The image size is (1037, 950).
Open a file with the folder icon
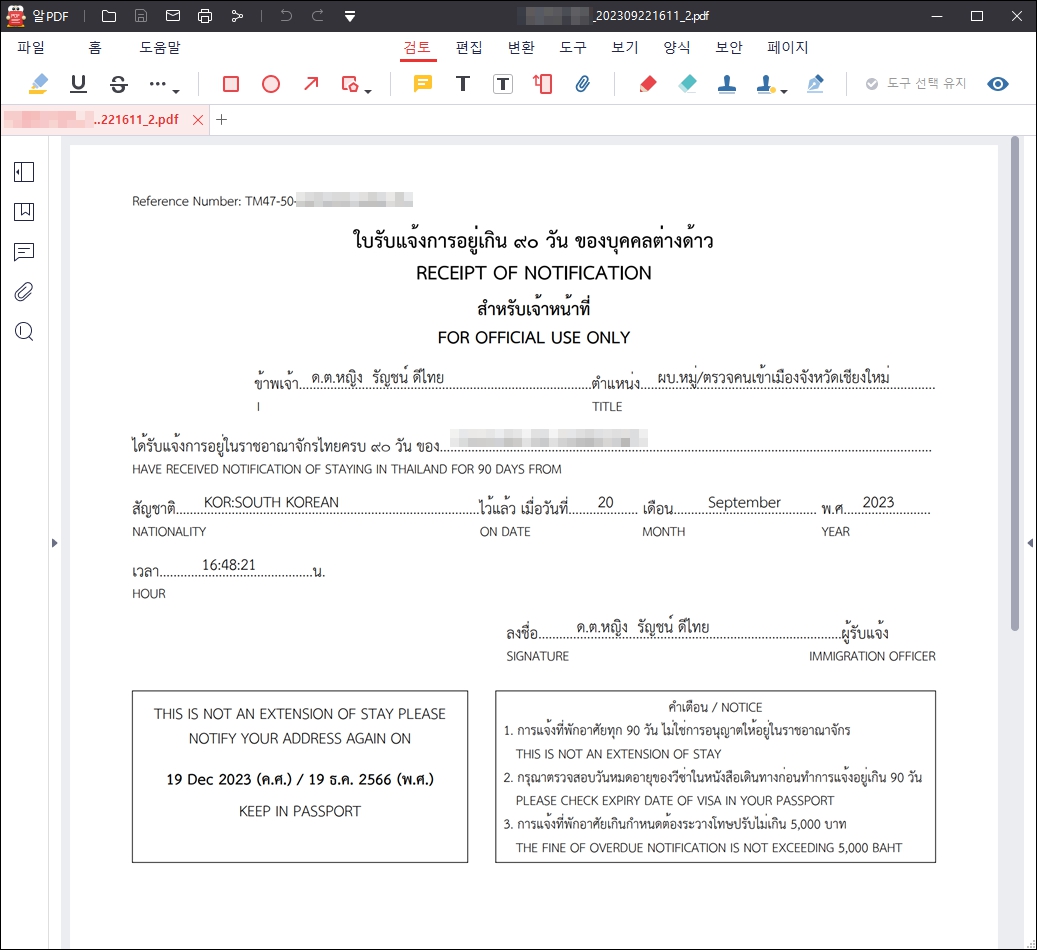pyautogui.click(x=108, y=16)
